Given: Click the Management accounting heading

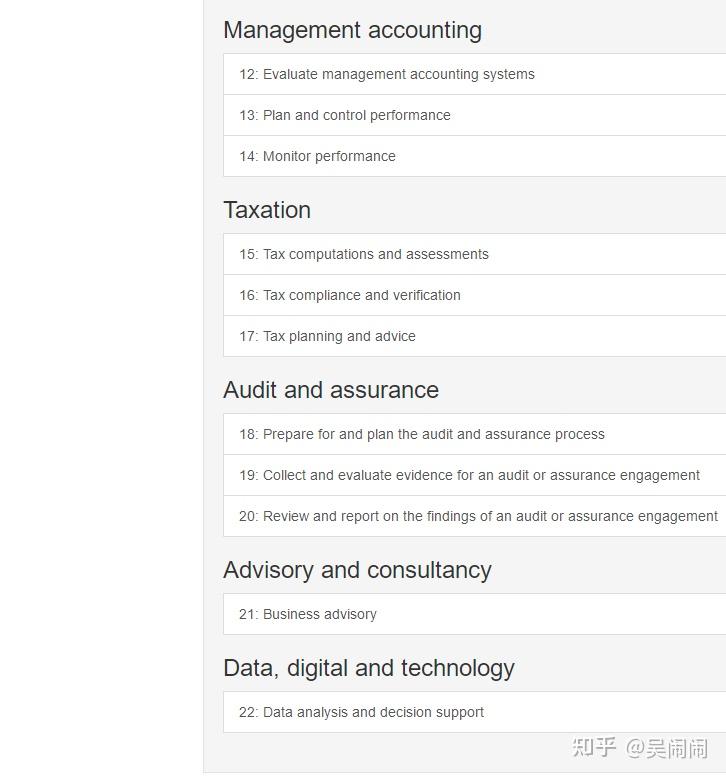Looking at the screenshot, I should [x=352, y=30].
